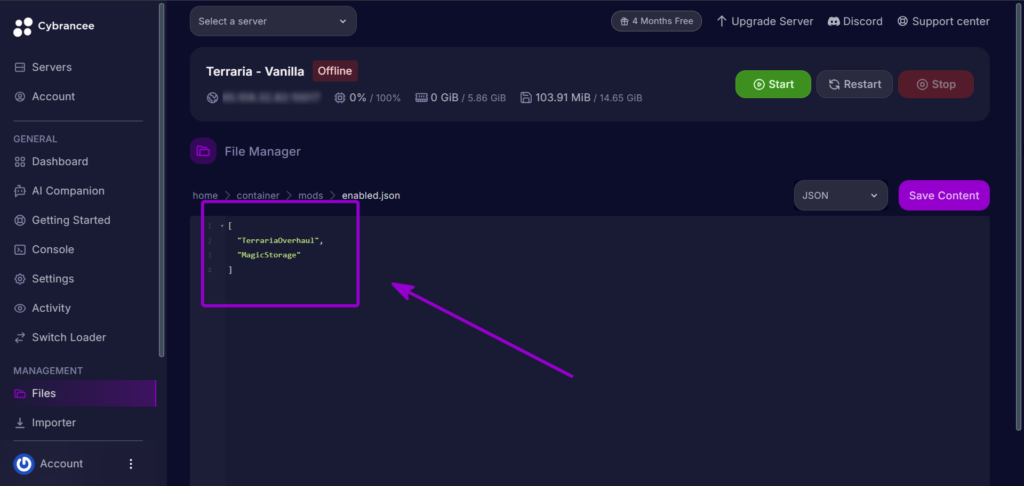Click the Dashboard grid icon

(20, 161)
